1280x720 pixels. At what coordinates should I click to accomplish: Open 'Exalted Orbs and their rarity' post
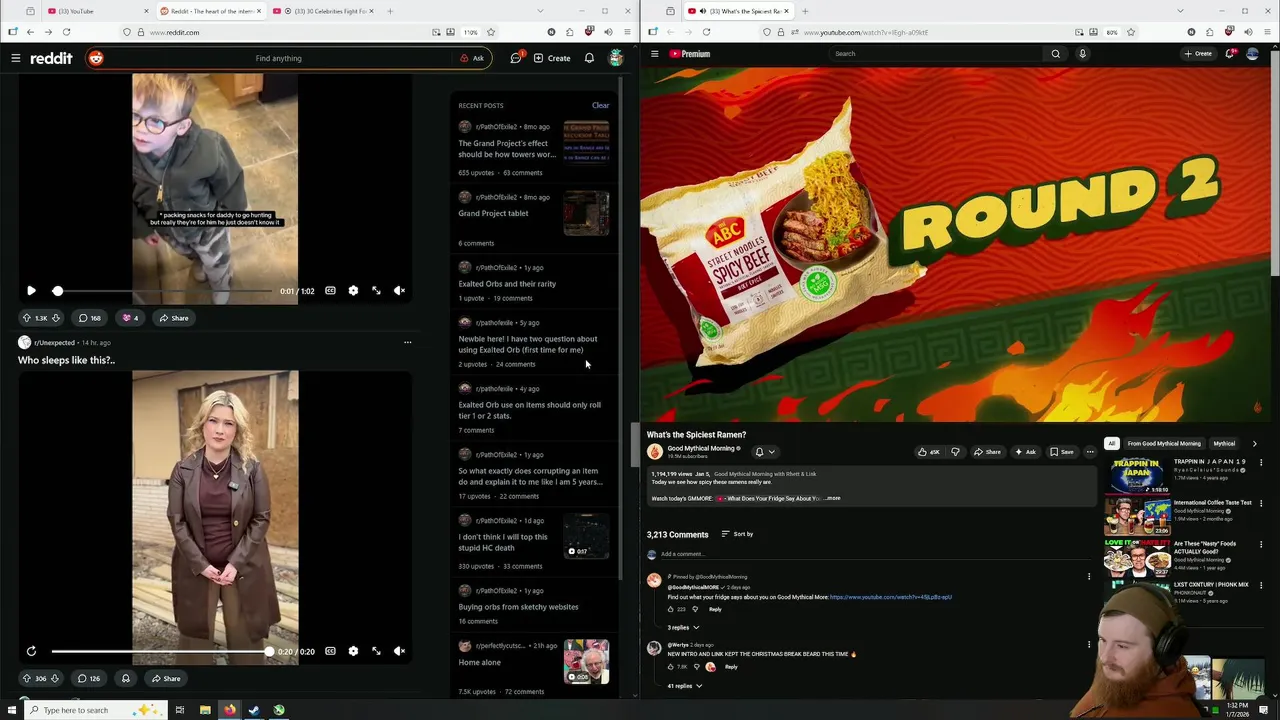tap(507, 284)
